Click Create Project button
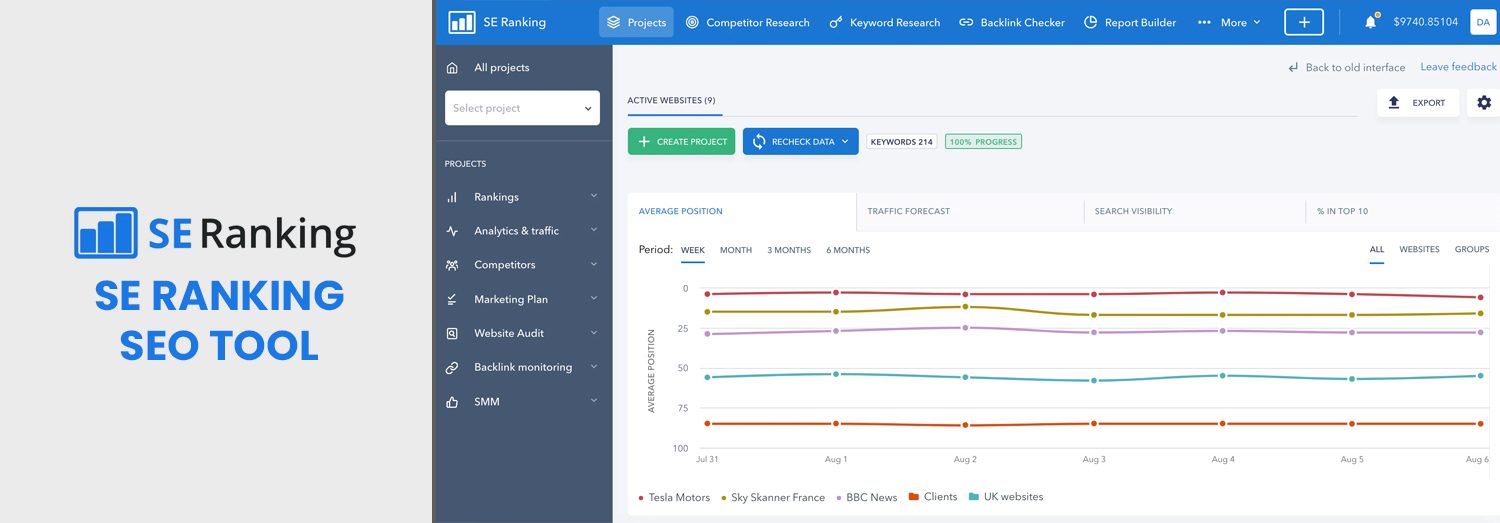Viewport: 1500px width, 523px height. click(x=681, y=142)
